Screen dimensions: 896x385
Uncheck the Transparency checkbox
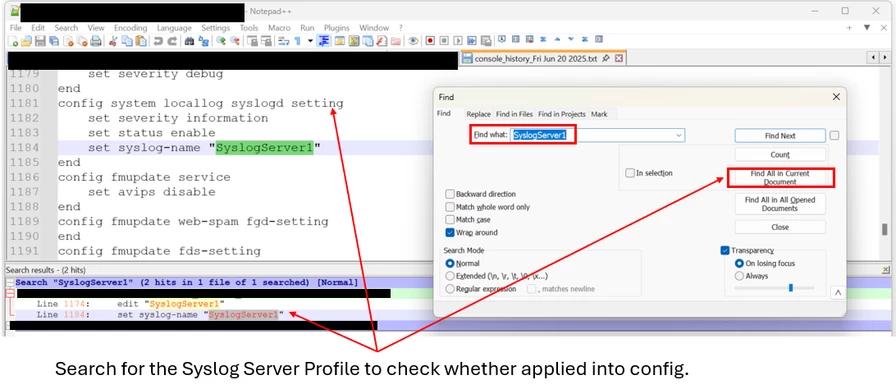click(725, 250)
